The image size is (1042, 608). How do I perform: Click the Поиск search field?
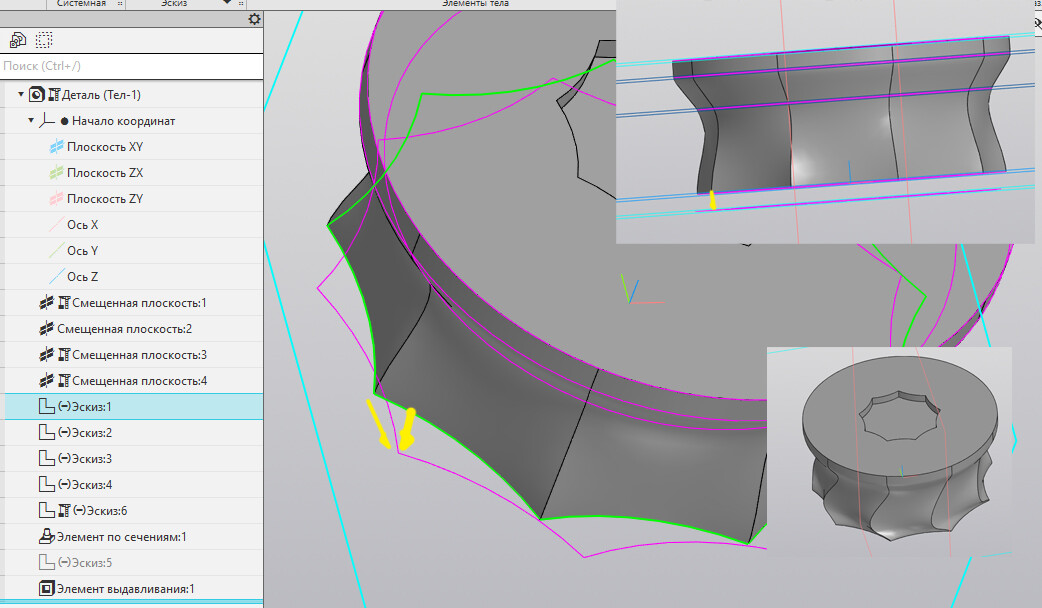coord(130,66)
